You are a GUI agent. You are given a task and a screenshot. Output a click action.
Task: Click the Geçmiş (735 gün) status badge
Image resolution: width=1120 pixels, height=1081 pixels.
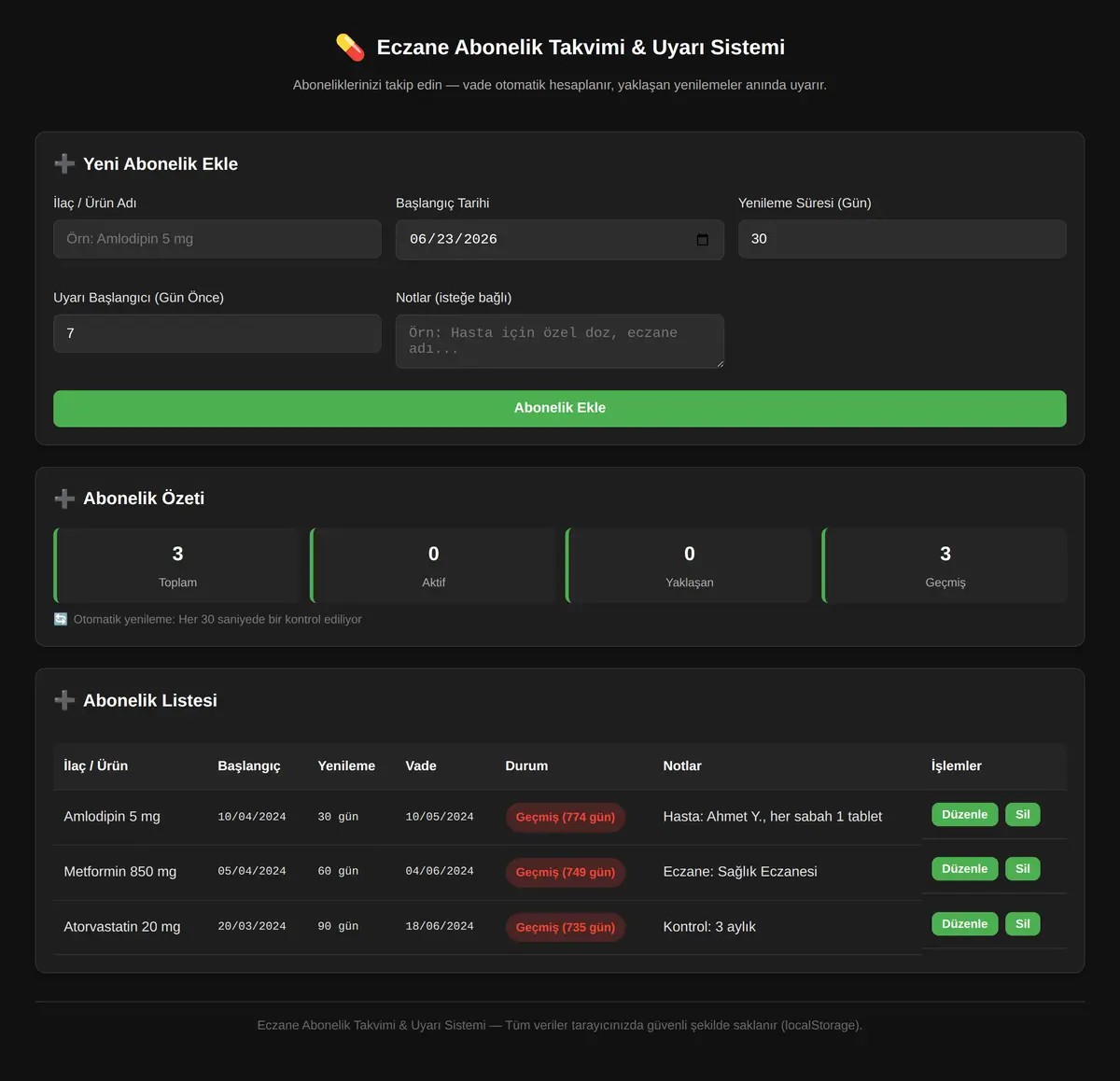(566, 927)
